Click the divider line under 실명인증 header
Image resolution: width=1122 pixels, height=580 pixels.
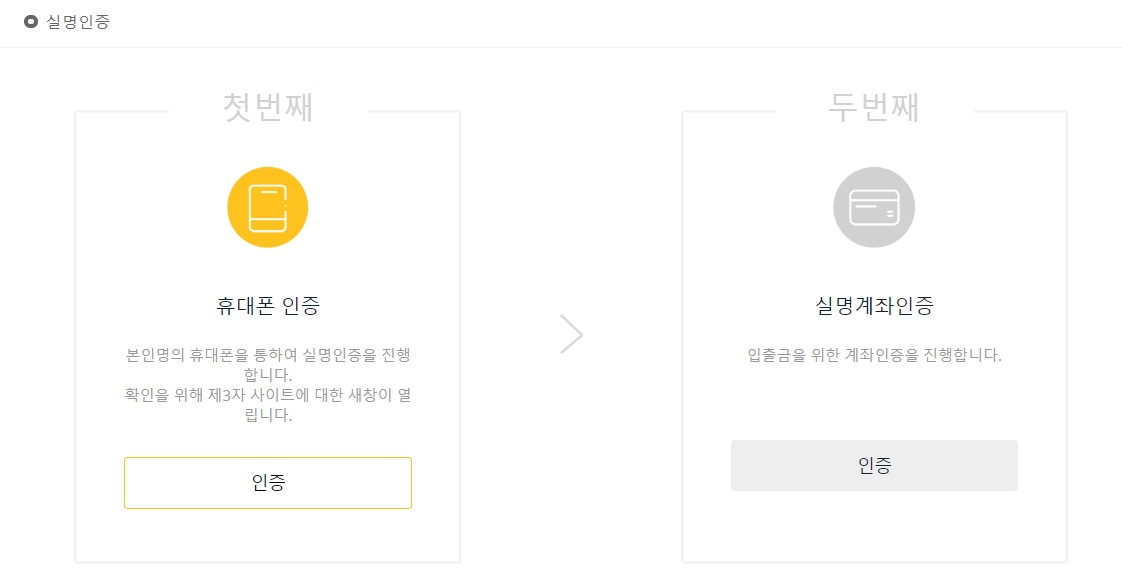[x=561, y=47]
